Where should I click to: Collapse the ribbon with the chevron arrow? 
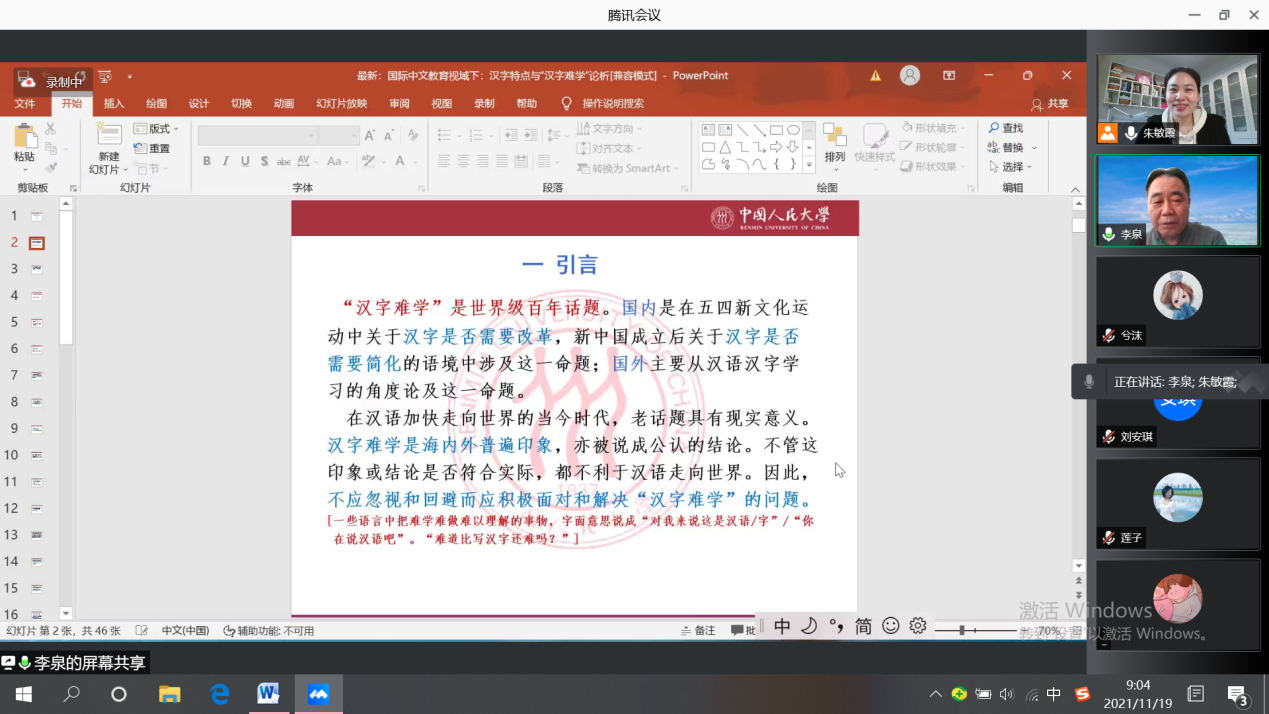tap(1076, 189)
